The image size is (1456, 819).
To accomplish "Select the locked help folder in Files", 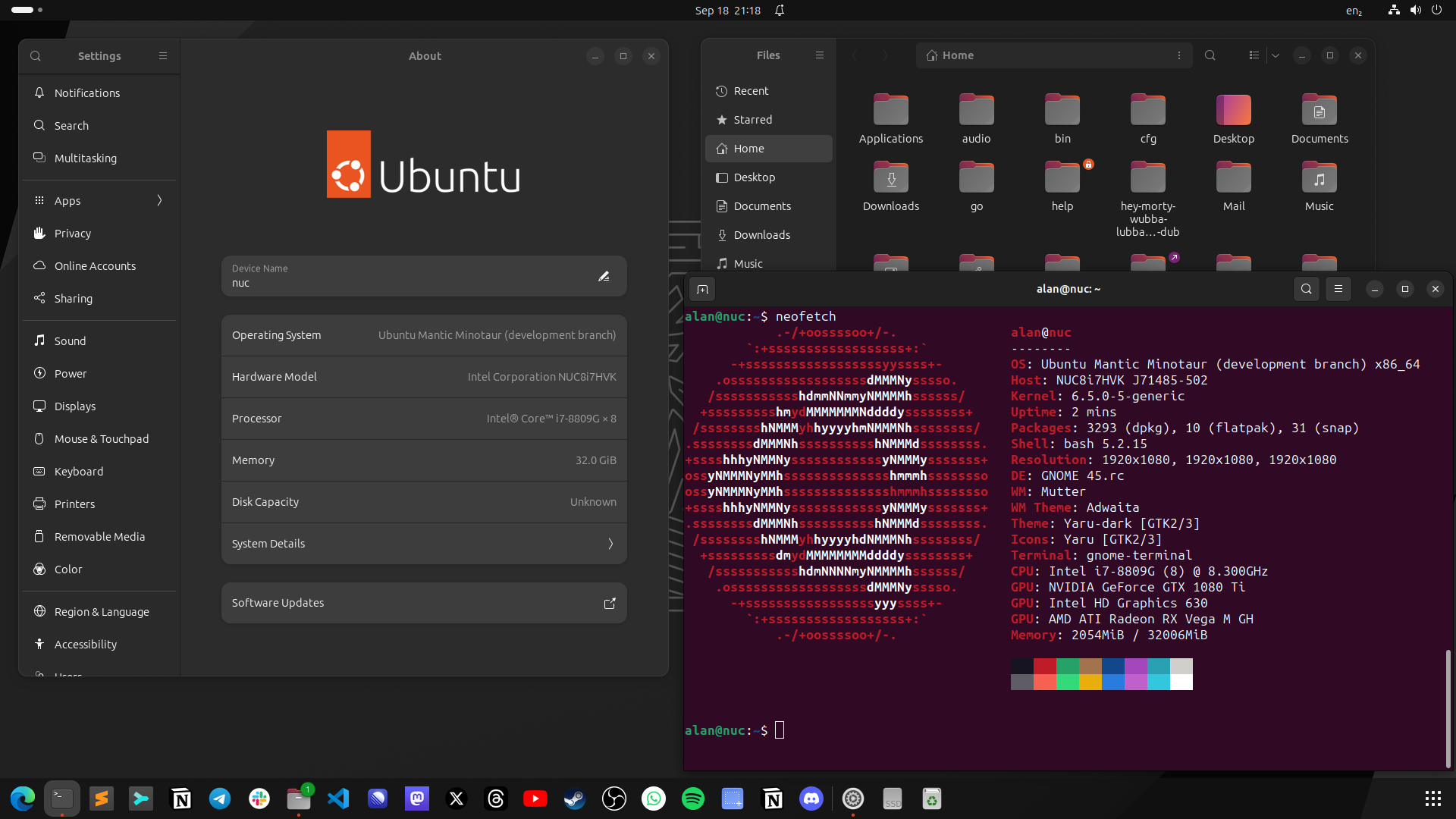I will pyautogui.click(x=1062, y=186).
